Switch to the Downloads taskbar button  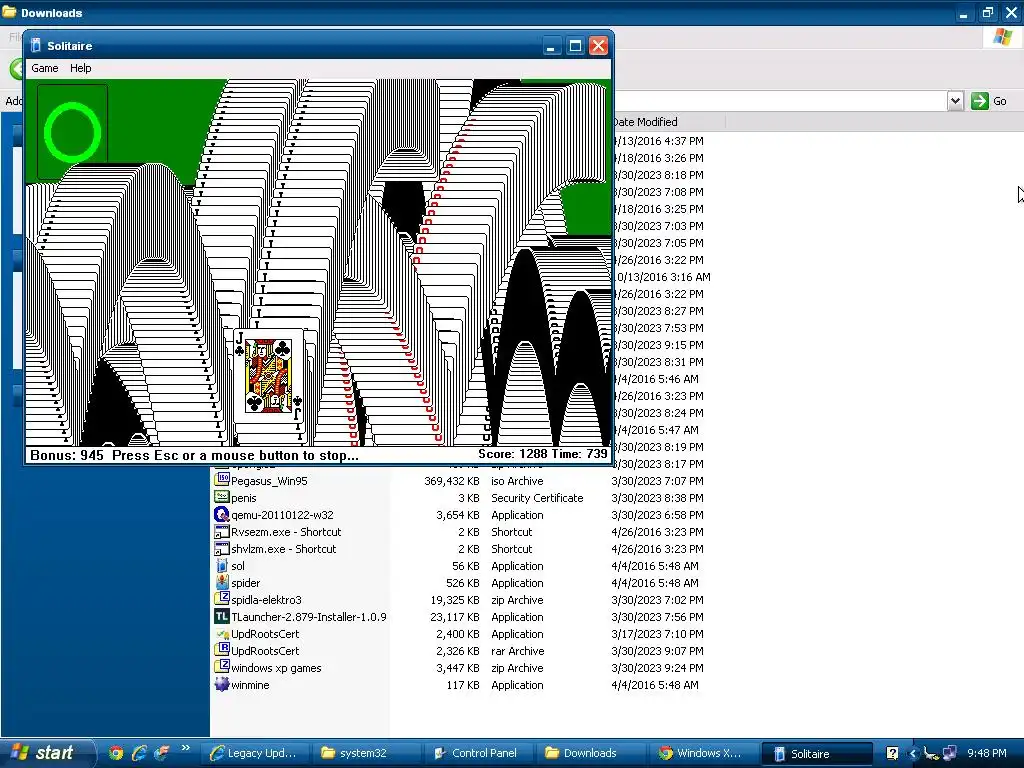coord(591,753)
